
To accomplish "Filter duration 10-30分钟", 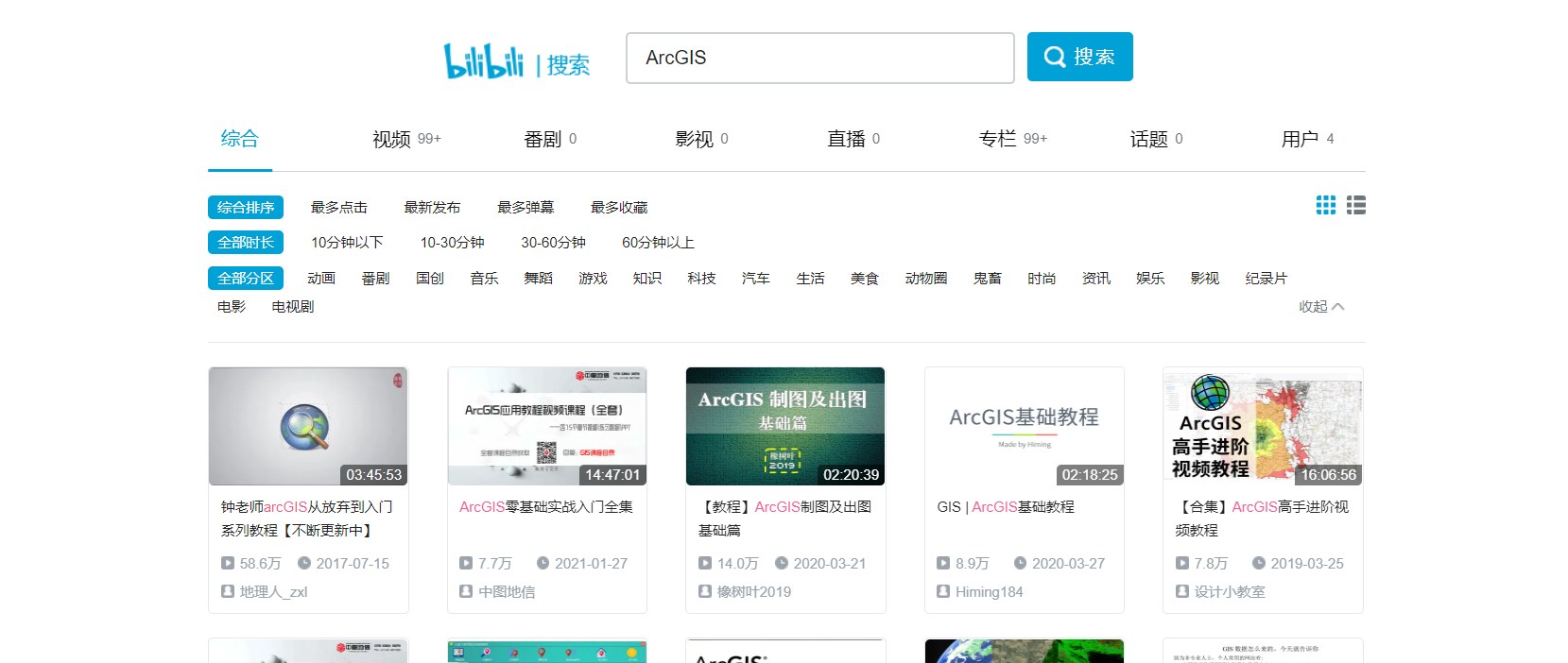I will [x=452, y=243].
